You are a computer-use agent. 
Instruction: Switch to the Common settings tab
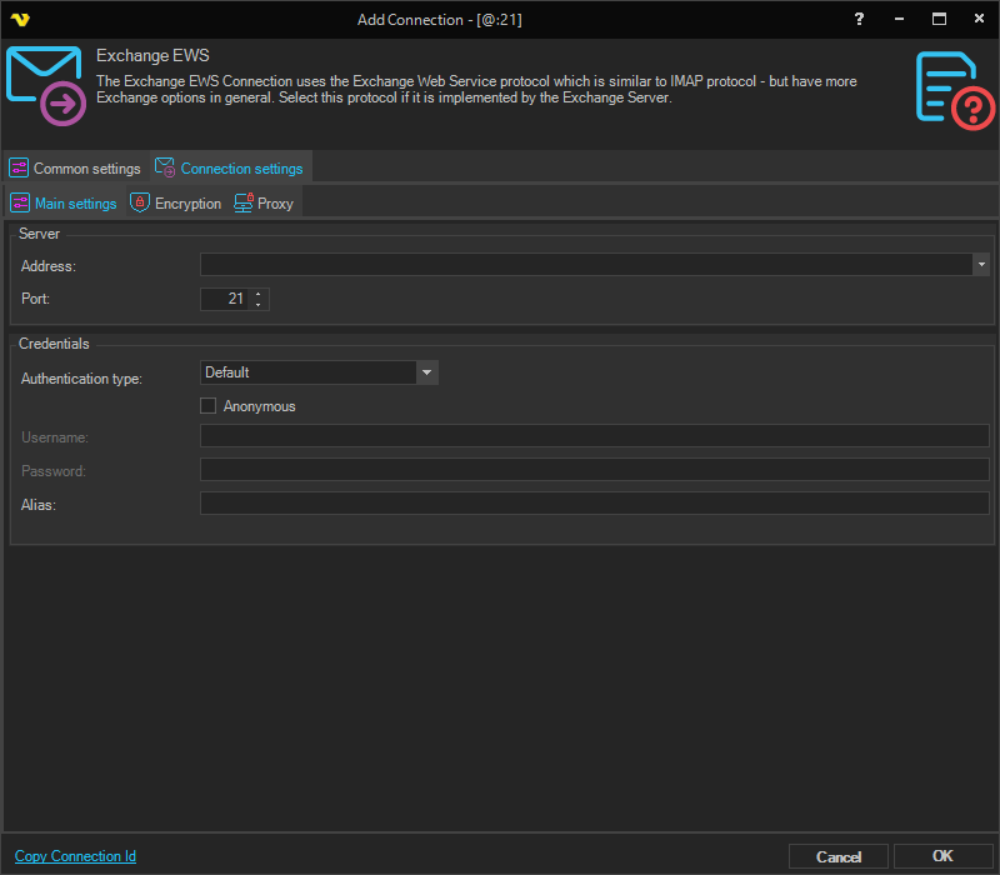(76, 168)
